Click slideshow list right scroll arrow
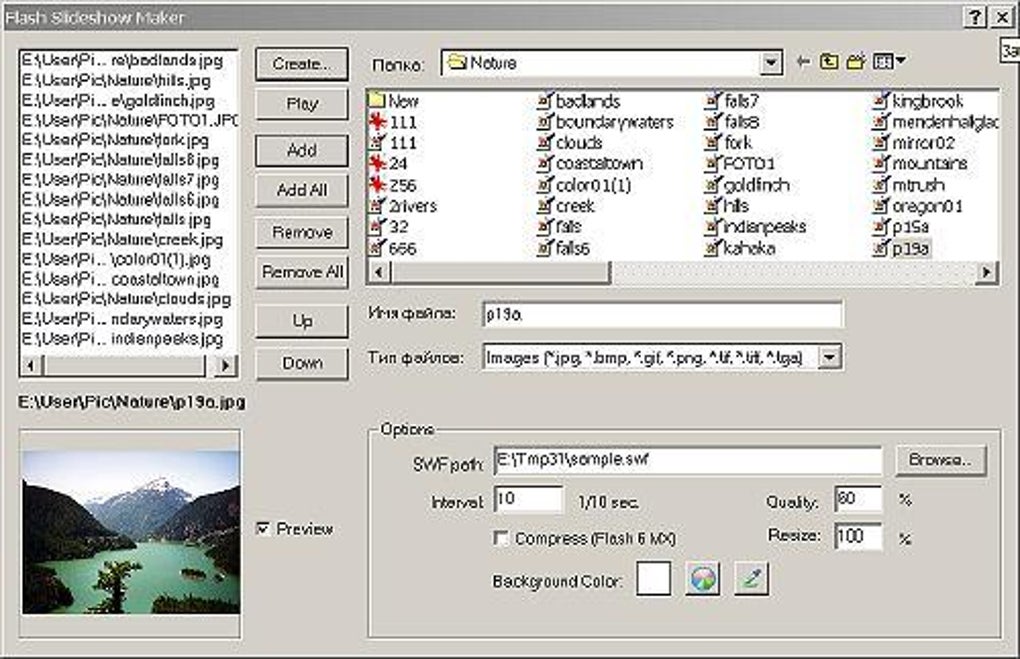The height and width of the screenshot is (659, 1020). [225, 366]
